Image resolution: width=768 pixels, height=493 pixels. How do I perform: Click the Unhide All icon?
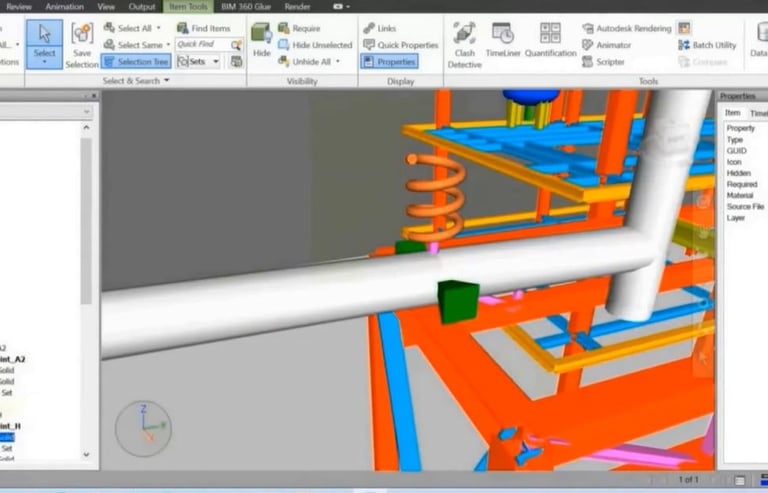284,61
